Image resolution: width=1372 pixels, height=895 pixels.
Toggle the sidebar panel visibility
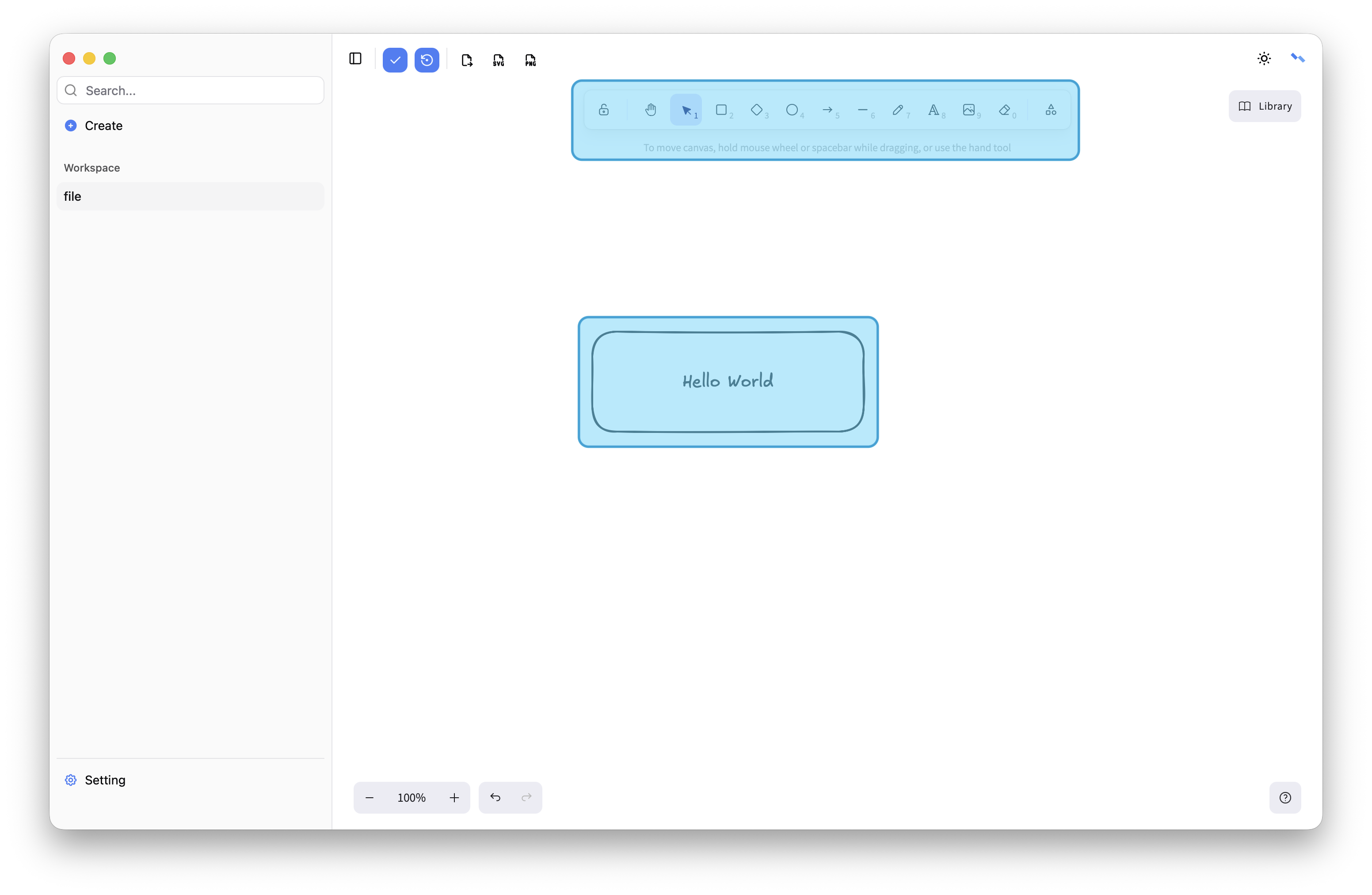pos(355,59)
